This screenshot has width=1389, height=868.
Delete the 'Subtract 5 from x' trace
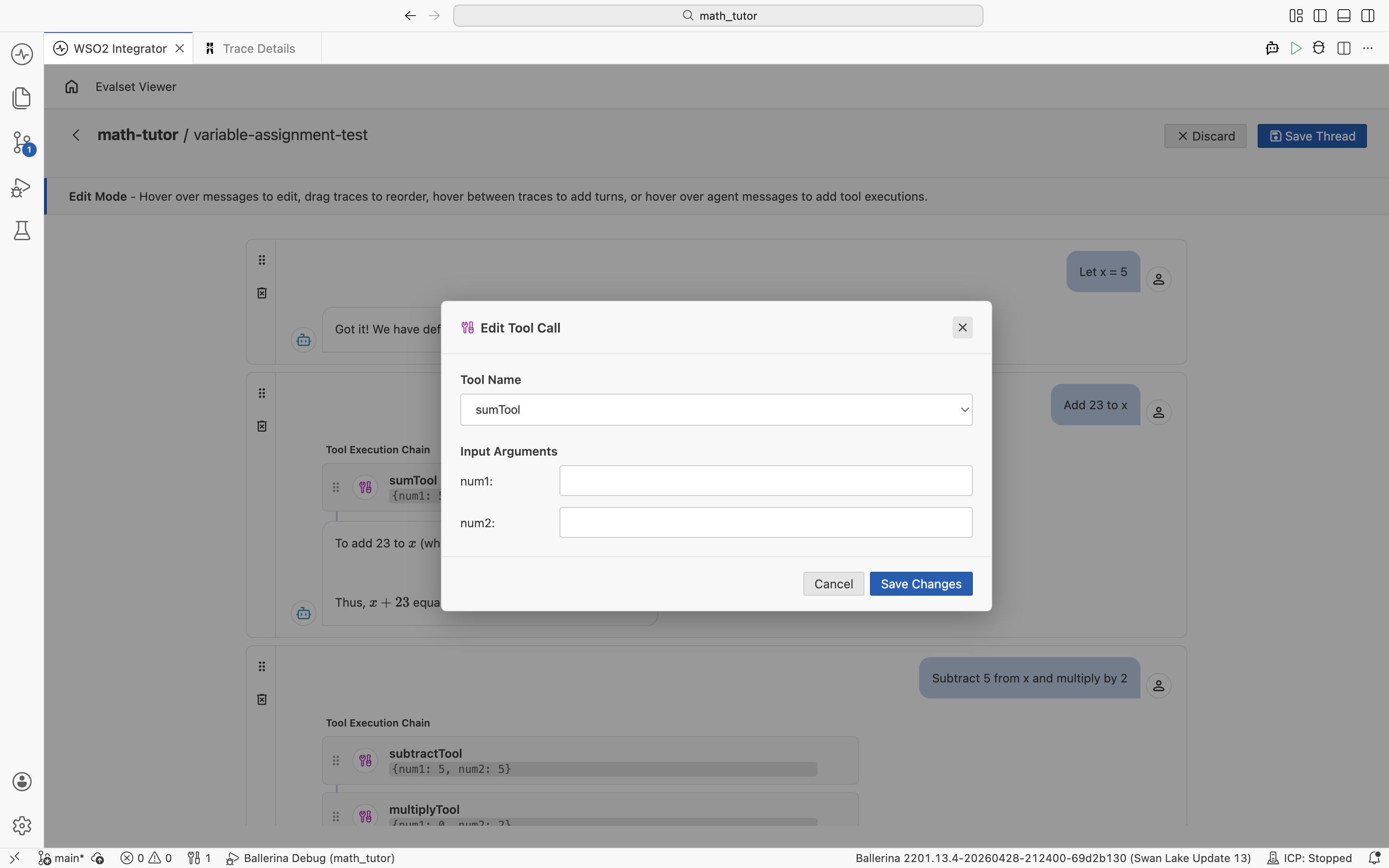262,699
